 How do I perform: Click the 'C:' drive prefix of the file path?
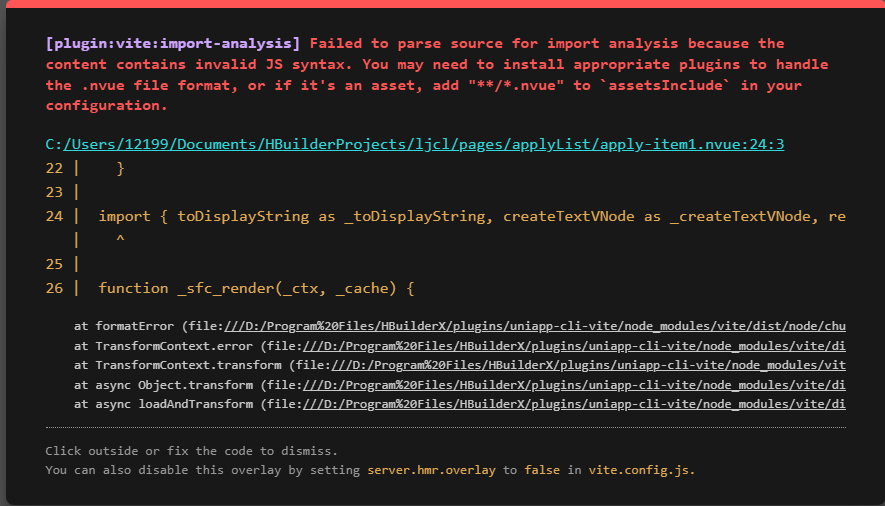click(54, 144)
